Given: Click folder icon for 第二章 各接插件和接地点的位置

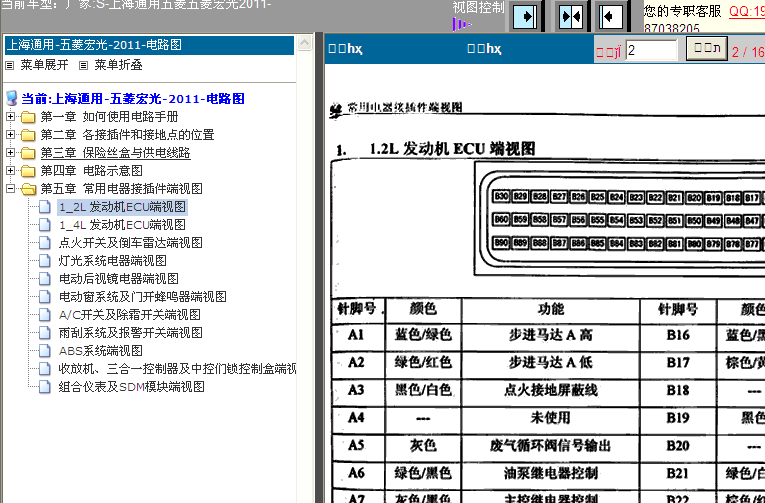Looking at the screenshot, I should [28, 135].
